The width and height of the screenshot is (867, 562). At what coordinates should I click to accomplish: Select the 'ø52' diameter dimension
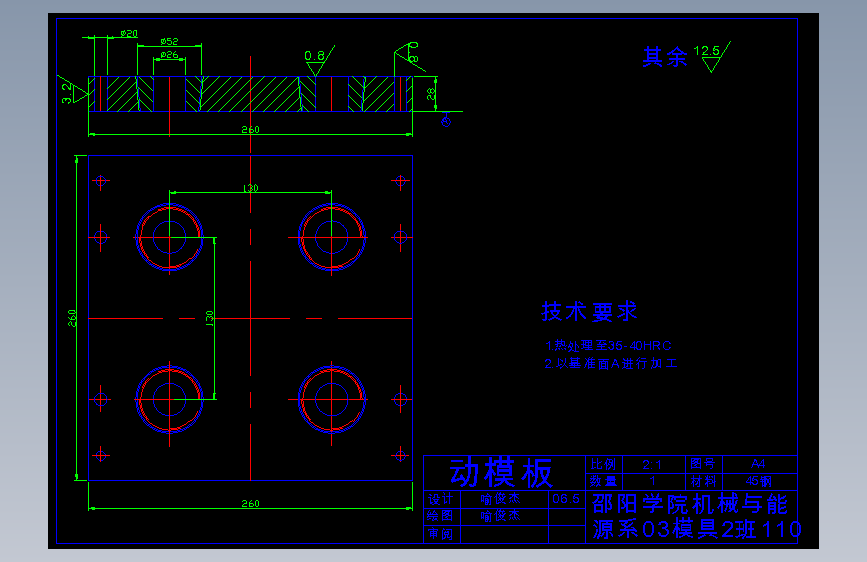point(169,41)
